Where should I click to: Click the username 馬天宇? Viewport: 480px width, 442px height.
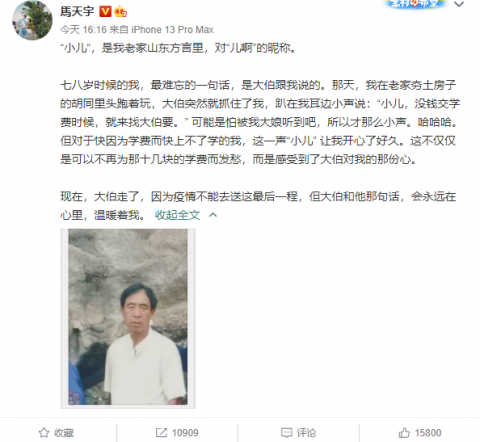pyautogui.click(x=77, y=11)
